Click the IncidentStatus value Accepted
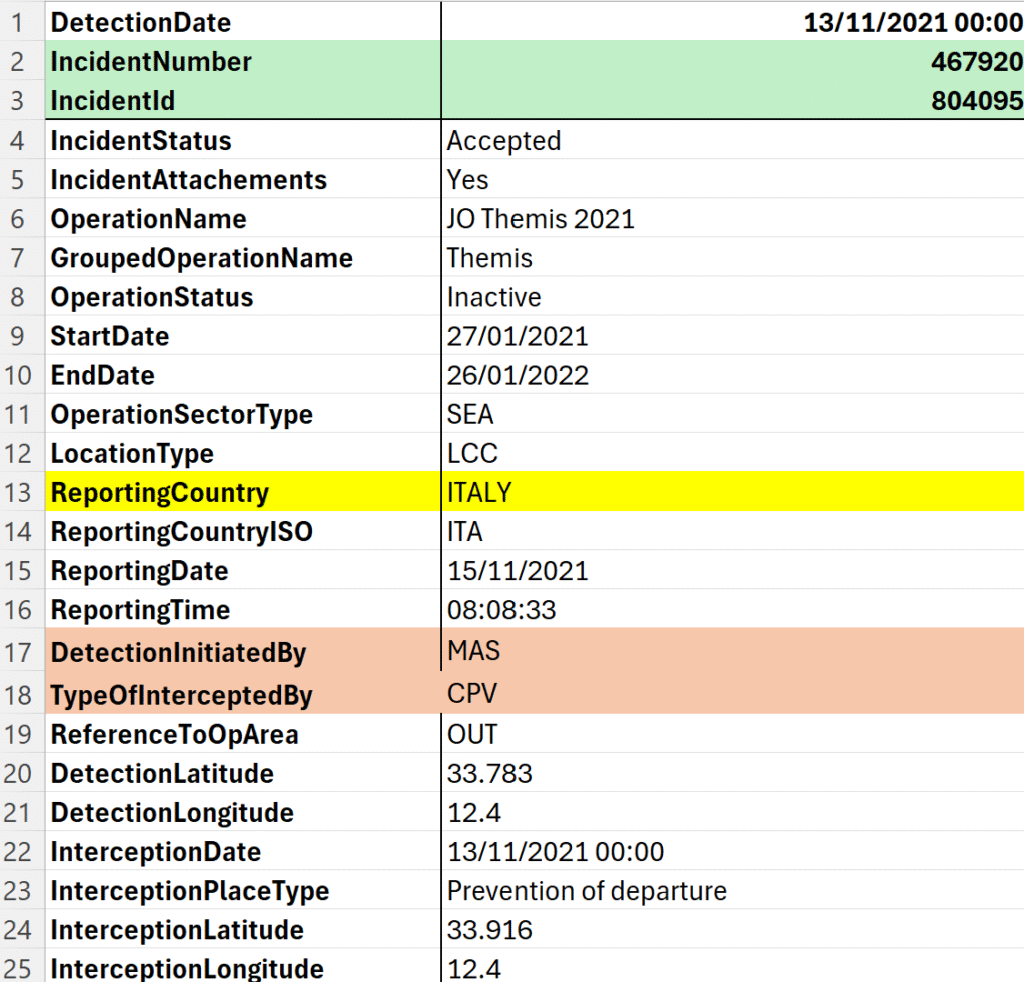 pyautogui.click(x=504, y=141)
